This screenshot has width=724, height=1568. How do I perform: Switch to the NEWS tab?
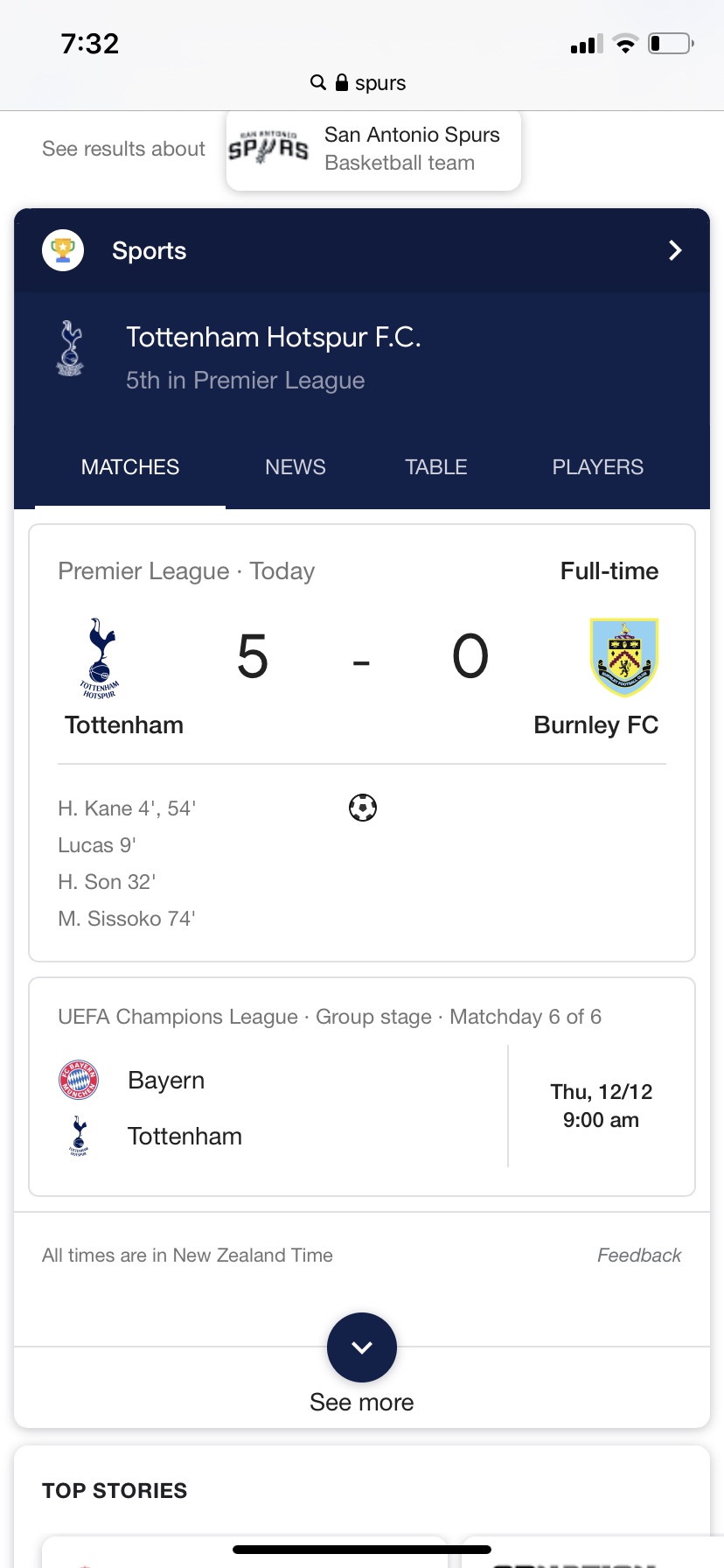tap(296, 467)
